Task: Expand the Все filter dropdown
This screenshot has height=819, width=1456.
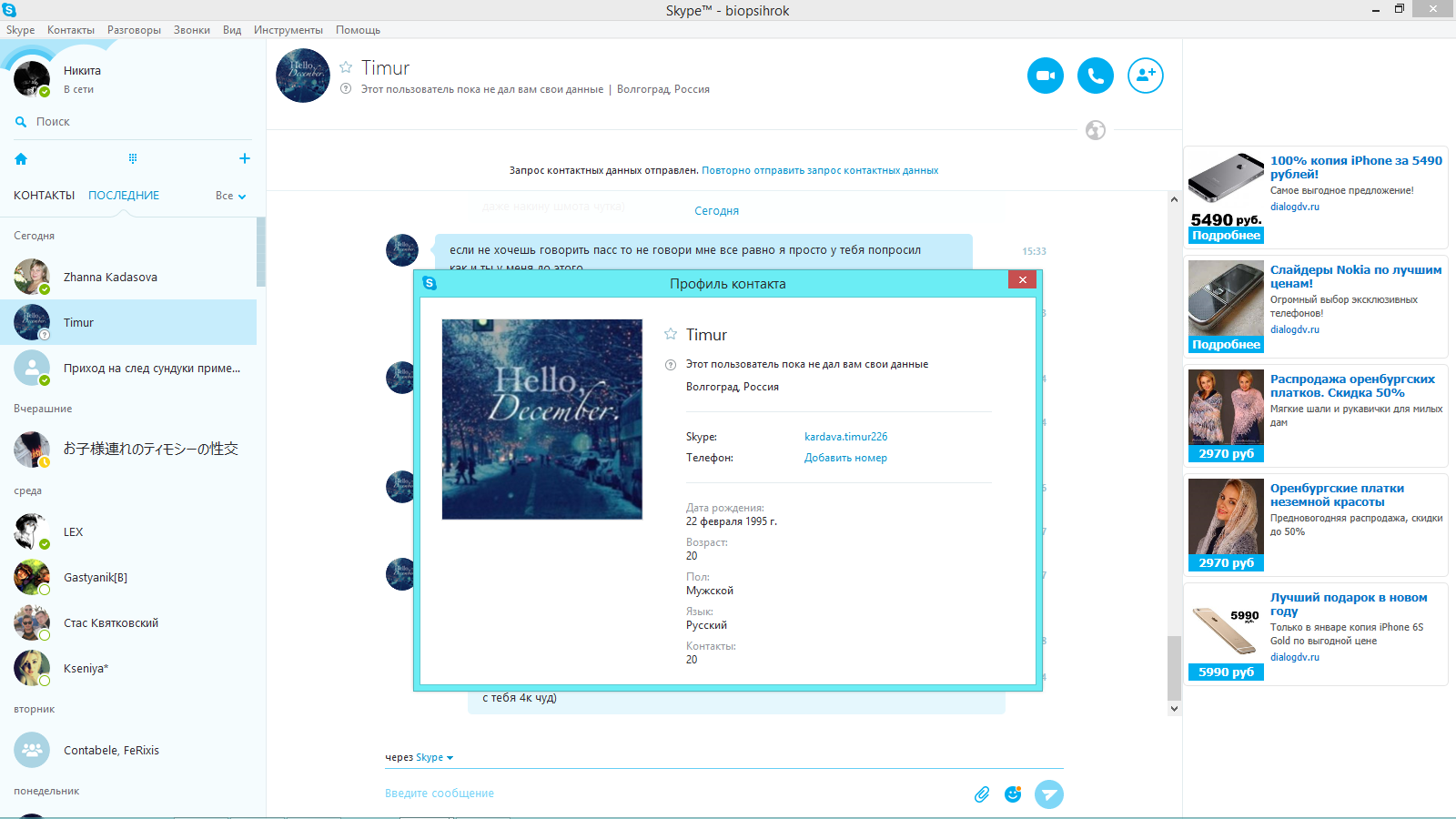Action: tap(231, 196)
